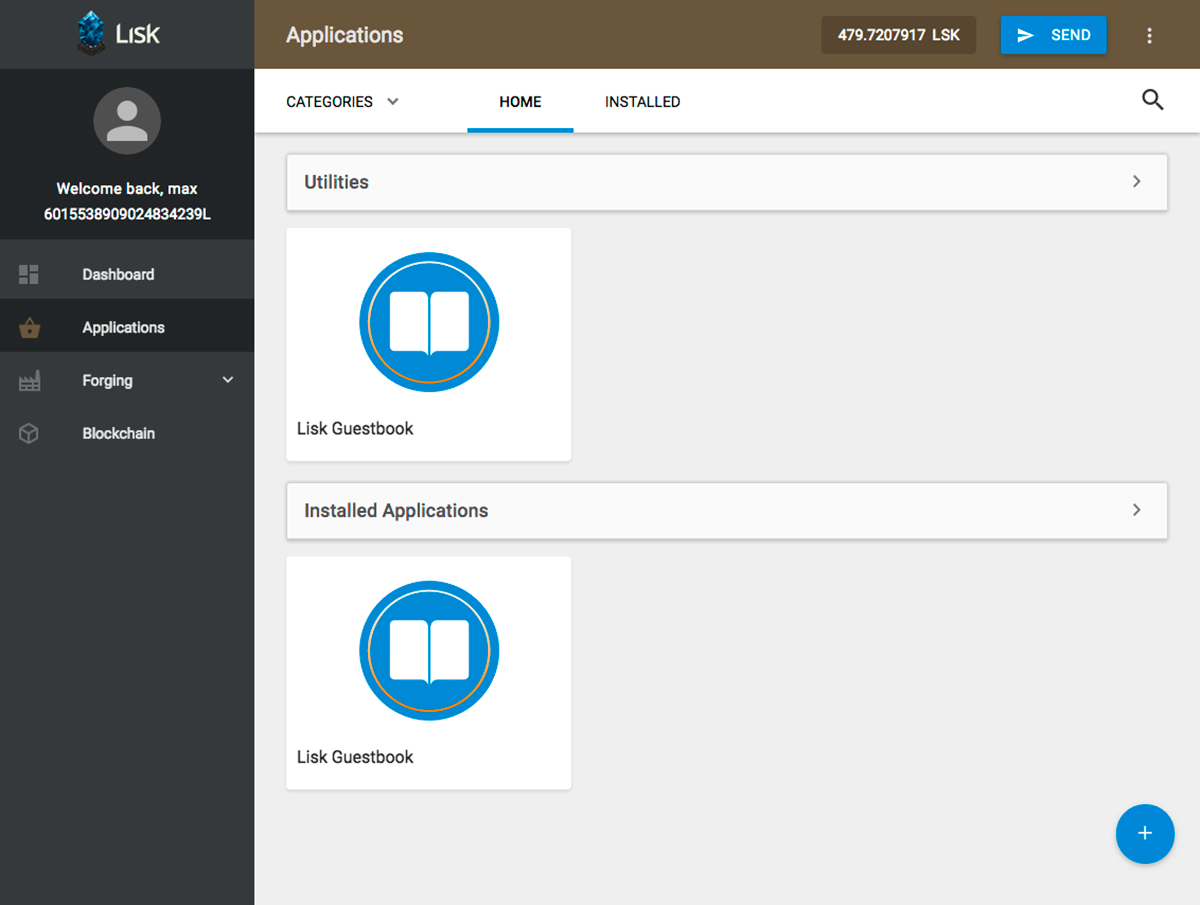
Task: Click the Lisk logo in the sidebar header
Action: [x=119, y=34]
